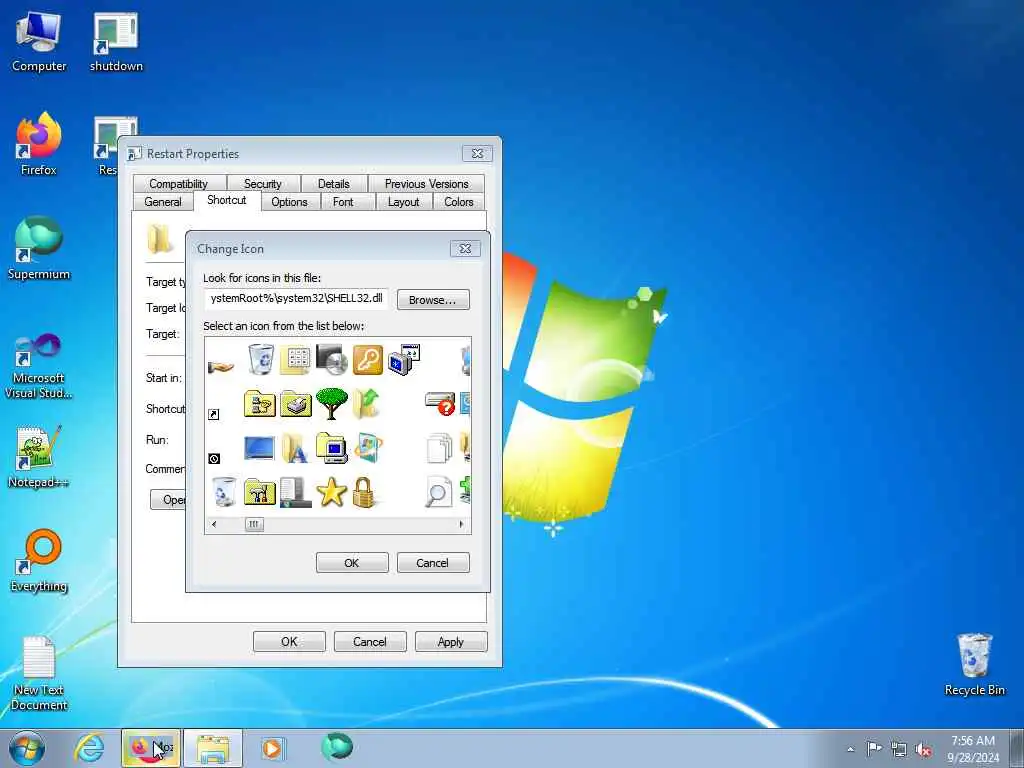Select the folder with hammer tools icon
Screen dimensions: 1024x768
point(259,492)
